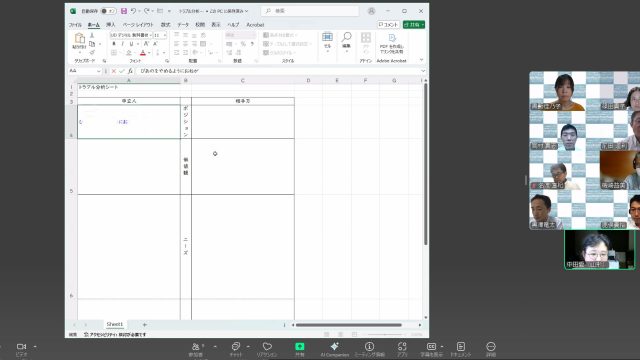Toggle bold formatting in the ribbon
The width and height of the screenshot is (640, 360).
(114, 44)
